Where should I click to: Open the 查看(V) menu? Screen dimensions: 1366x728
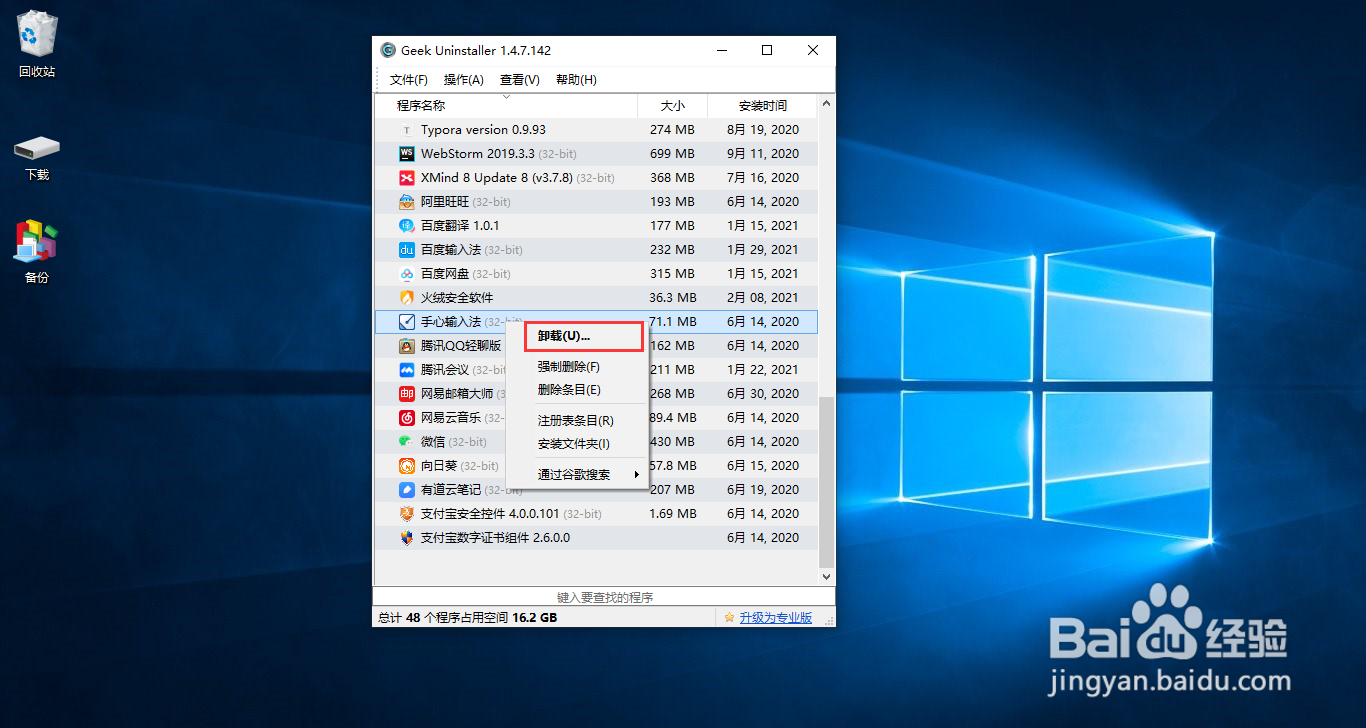coord(519,79)
